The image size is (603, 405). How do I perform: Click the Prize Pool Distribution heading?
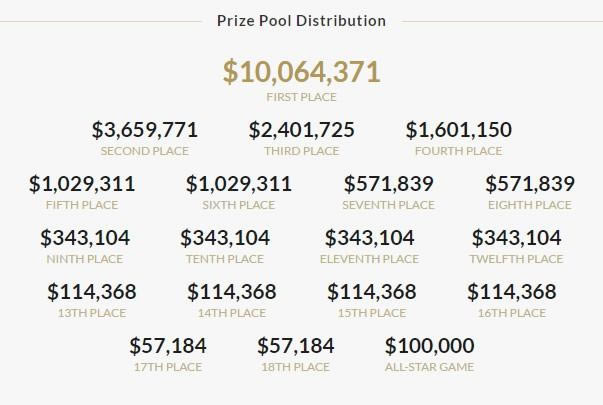tap(301, 20)
